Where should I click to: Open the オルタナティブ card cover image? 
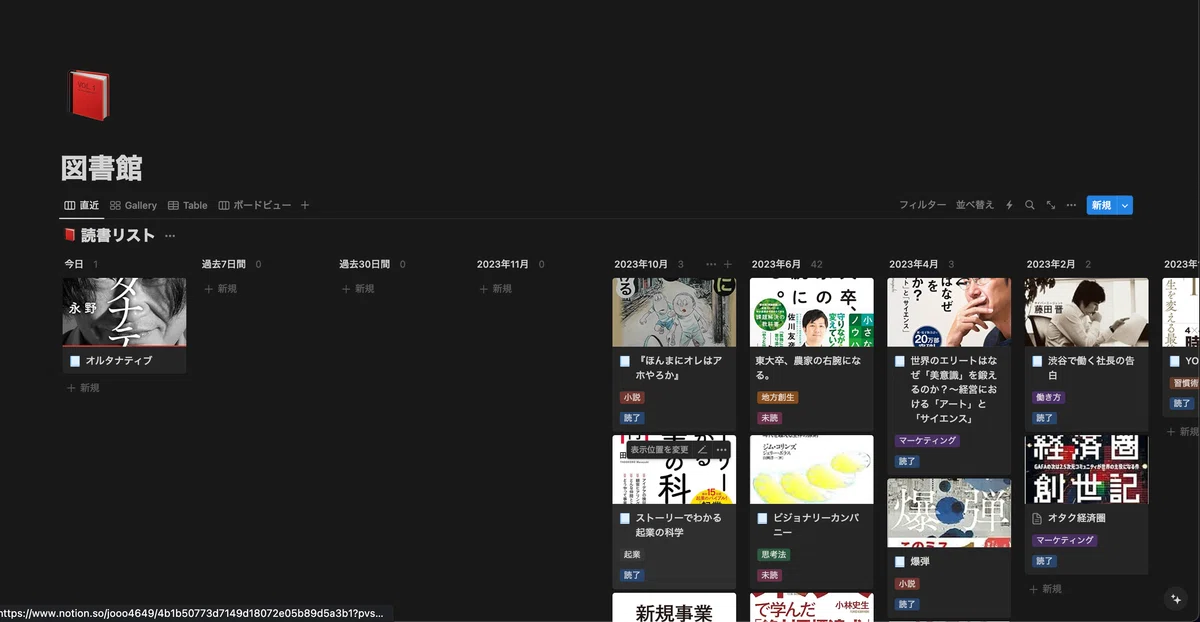(x=124, y=312)
